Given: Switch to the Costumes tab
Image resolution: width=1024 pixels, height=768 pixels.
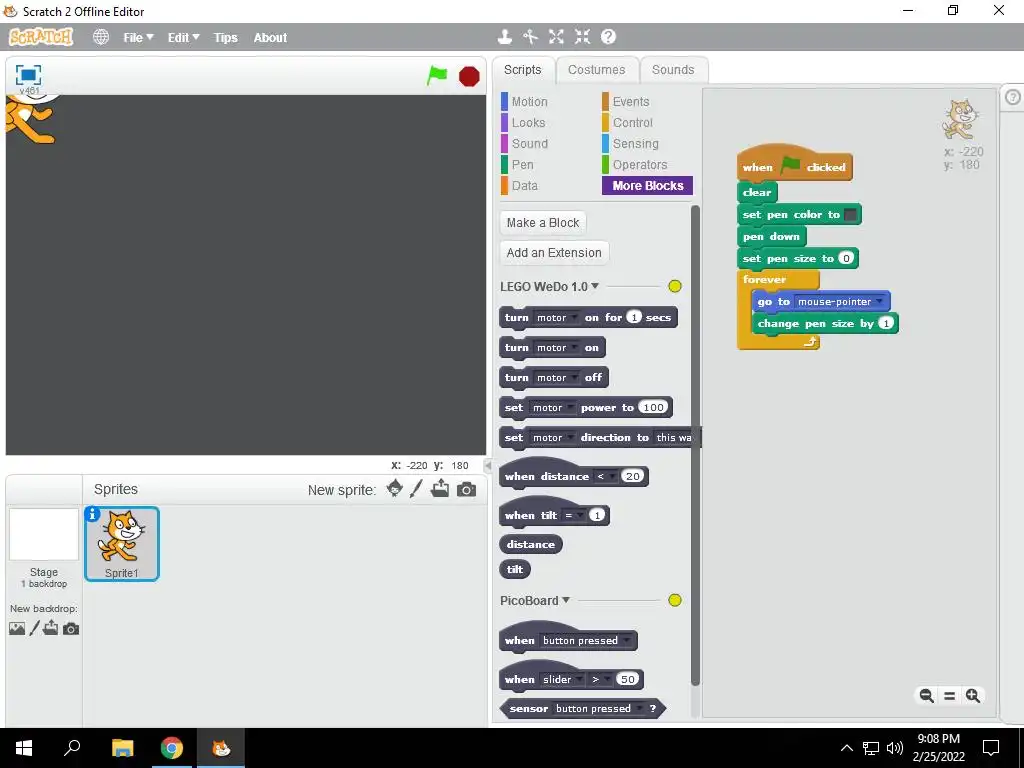Looking at the screenshot, I should (x=596, y=70).
